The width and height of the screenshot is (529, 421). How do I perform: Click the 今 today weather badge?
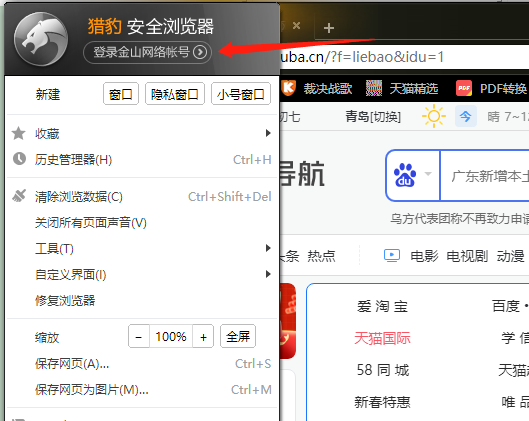pos(466,116)
